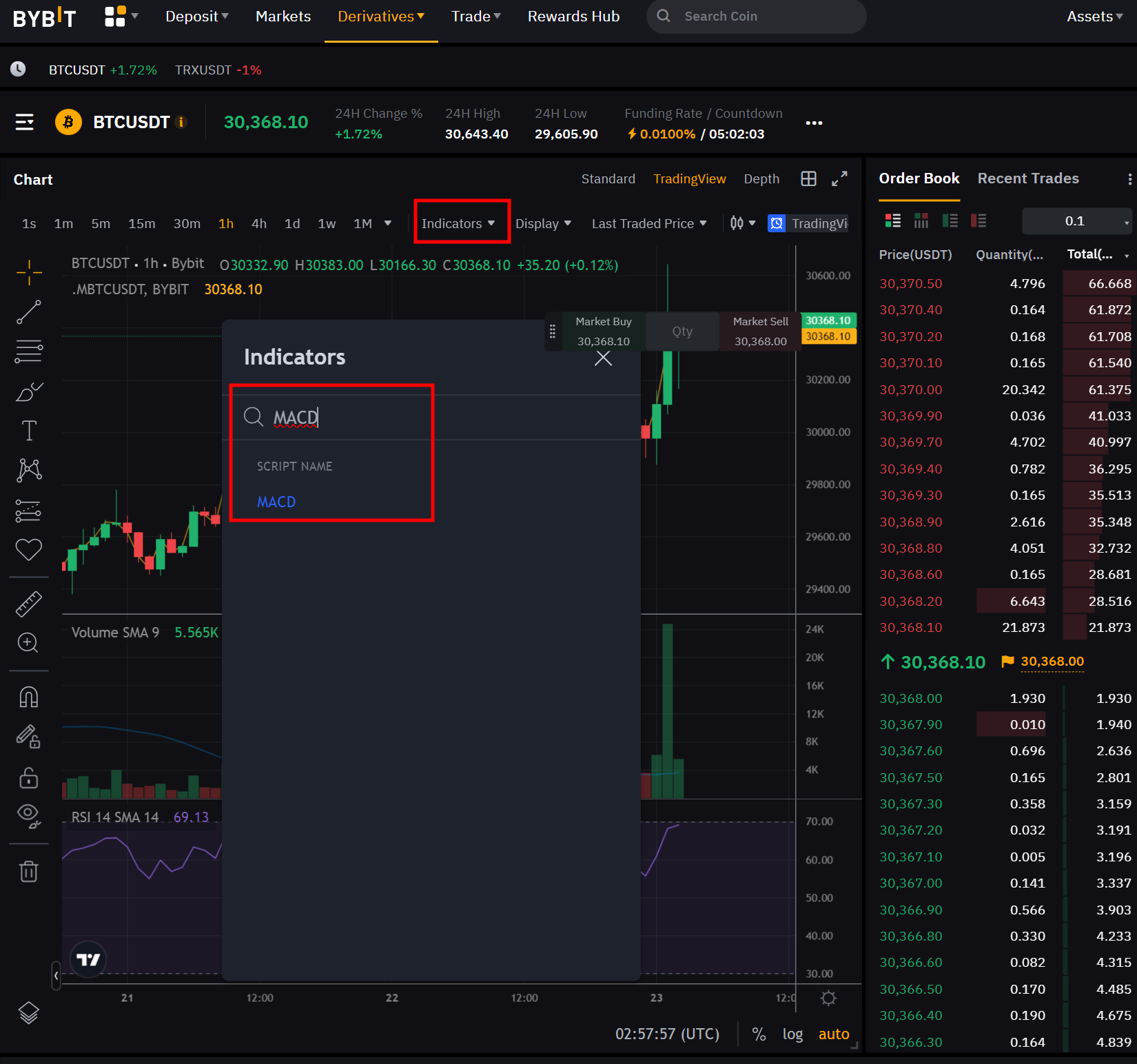This screenshot has height=1064, width=1137.
Task: Open the object tree layers icon
Action: 29,1012
